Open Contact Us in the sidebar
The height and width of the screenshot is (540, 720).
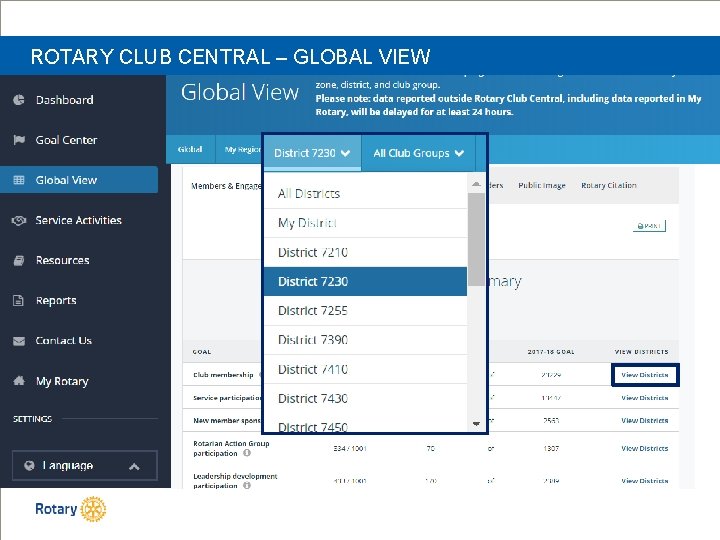[63, 340]
